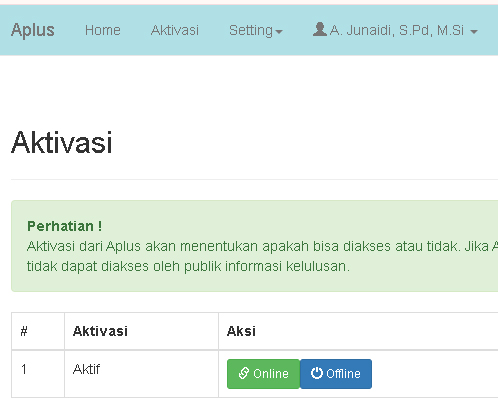The width and height of the screenshot is (498, 410).
Task: Go to Aktivasi in the navbar
Action: (x=175, y=30)
